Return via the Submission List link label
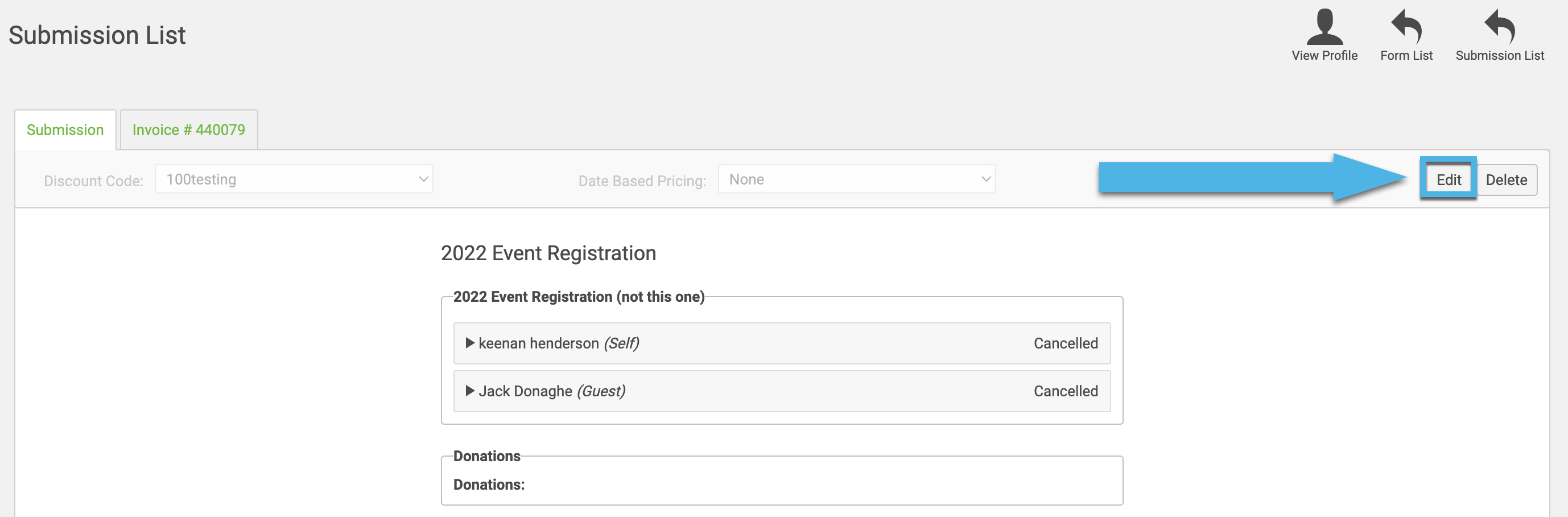This screenshot has width=1568, height=517. [x=1499, y=55]
